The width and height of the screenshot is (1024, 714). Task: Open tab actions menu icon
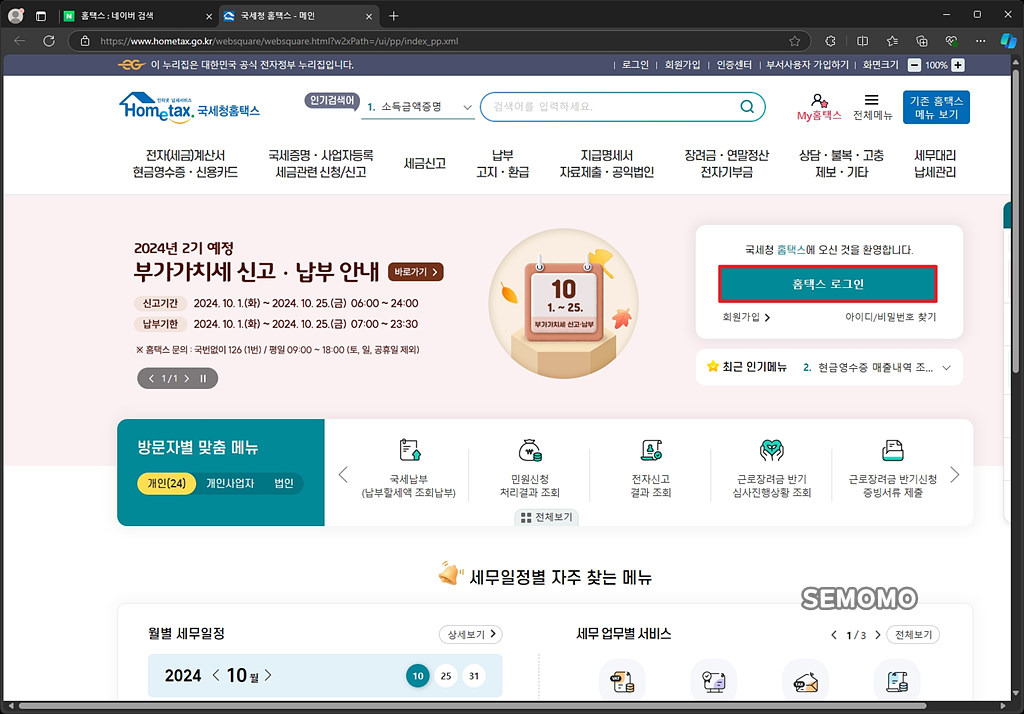point(40,16)
